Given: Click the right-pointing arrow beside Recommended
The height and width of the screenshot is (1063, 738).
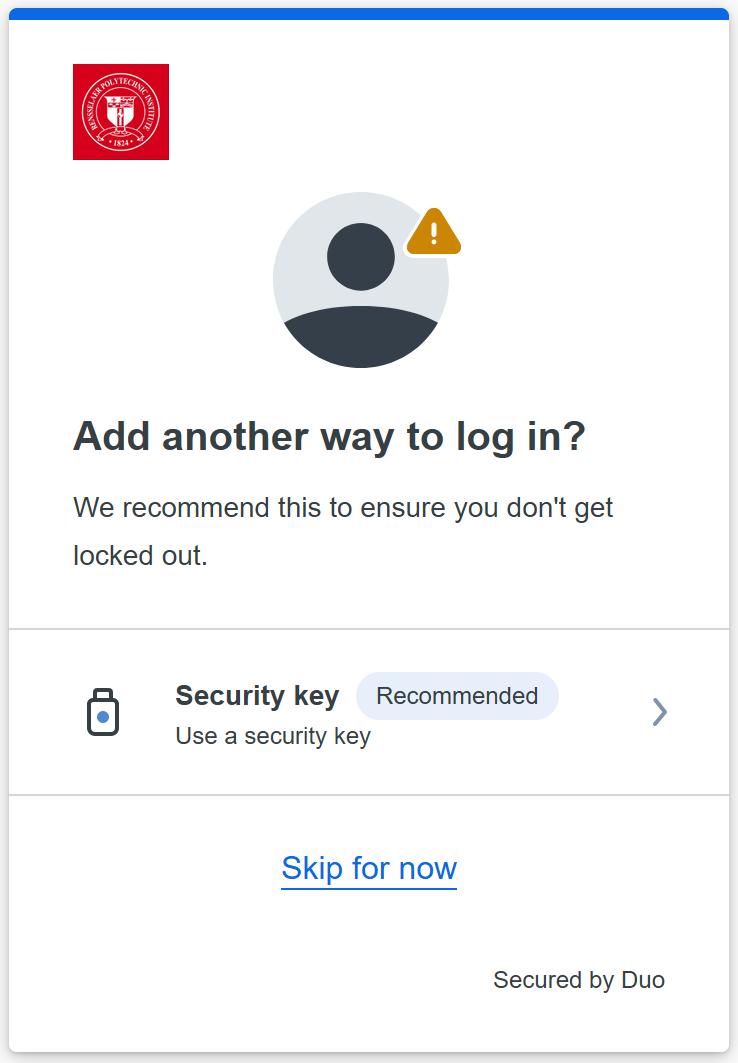Looking at the screenshot, I should click(659, 711).
